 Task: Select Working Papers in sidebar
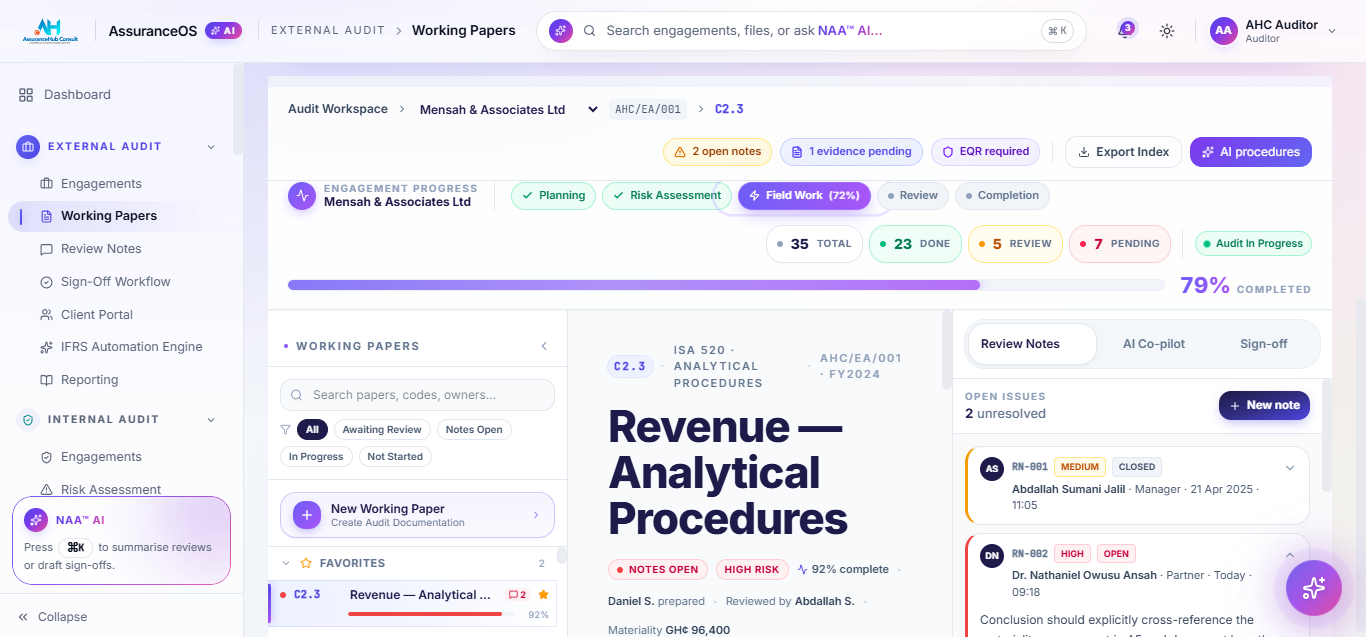click(109, 216)
